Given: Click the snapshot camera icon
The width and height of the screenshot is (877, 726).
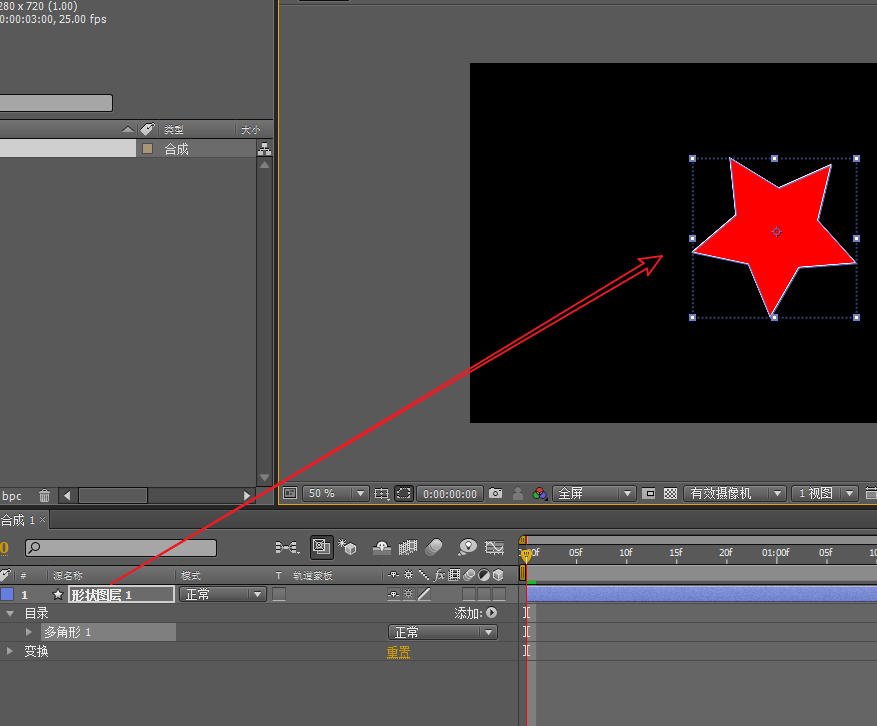Looking at the screenshot, I should coord(496,493).
